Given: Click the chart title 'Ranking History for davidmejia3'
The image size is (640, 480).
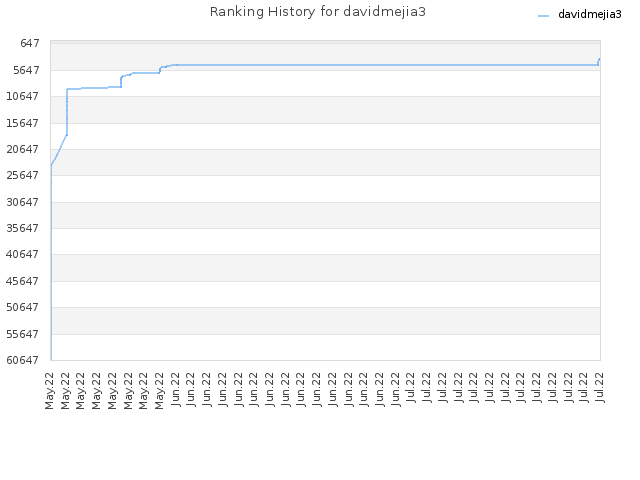Looking at the screenshot, I should click(x=318, y=12).
